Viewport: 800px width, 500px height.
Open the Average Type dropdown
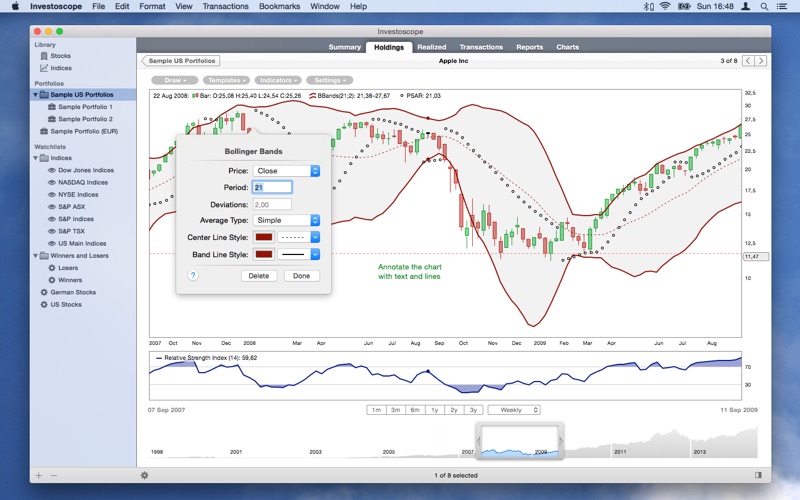pyautogui.click(x=286, y=220)
